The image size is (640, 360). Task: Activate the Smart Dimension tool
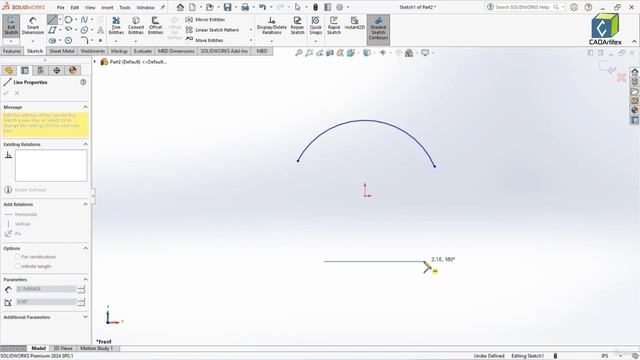click(x=33, y=26)
